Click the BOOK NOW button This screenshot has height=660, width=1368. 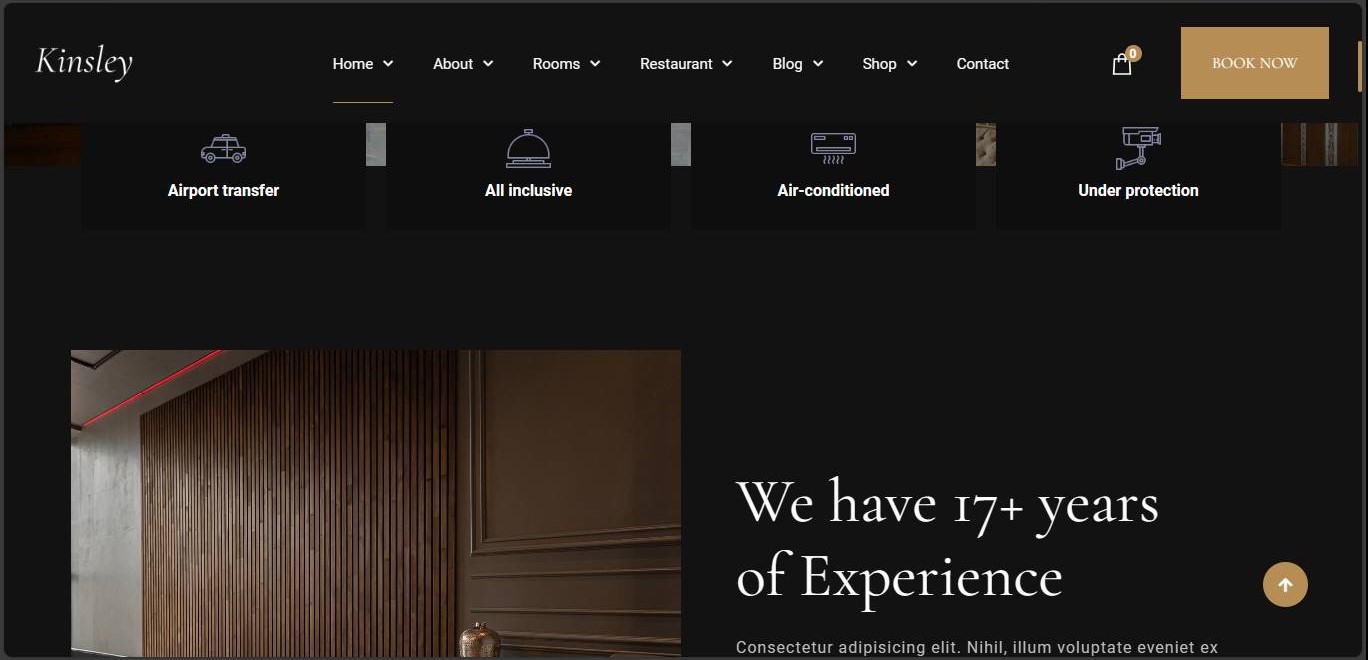click(1254, 63)
